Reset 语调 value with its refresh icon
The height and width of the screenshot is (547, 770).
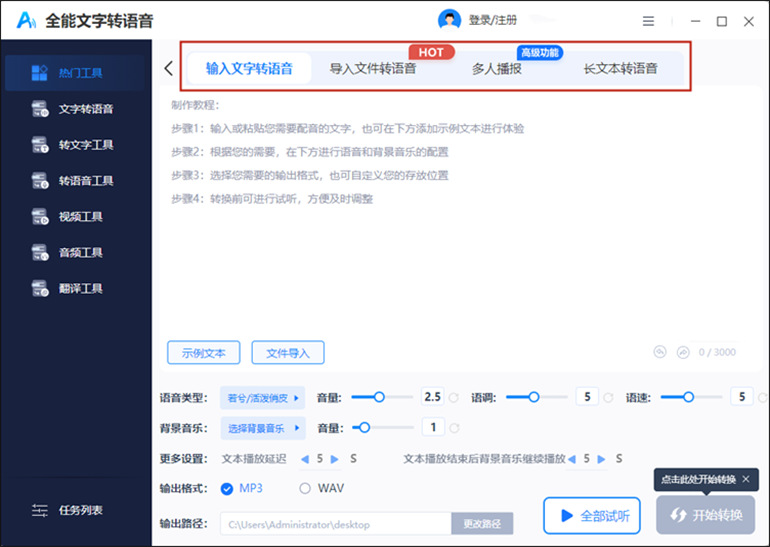click(608, 398)
